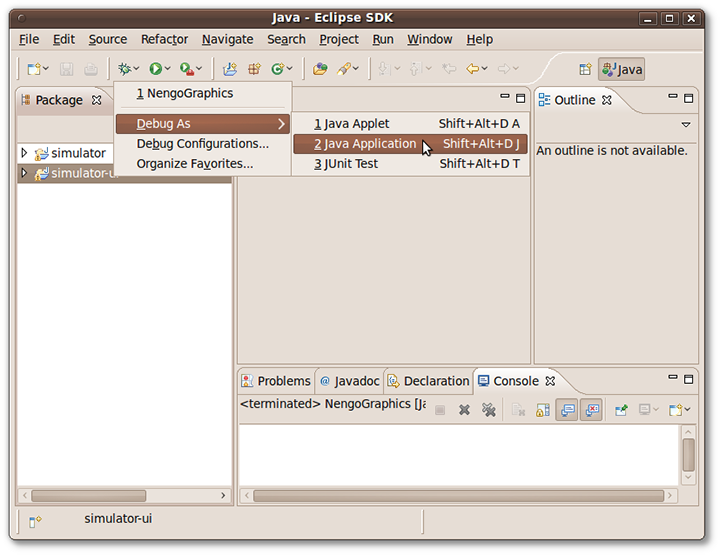
Task: Click the Forward navigation arrow icon
Action: coord(504,69)
